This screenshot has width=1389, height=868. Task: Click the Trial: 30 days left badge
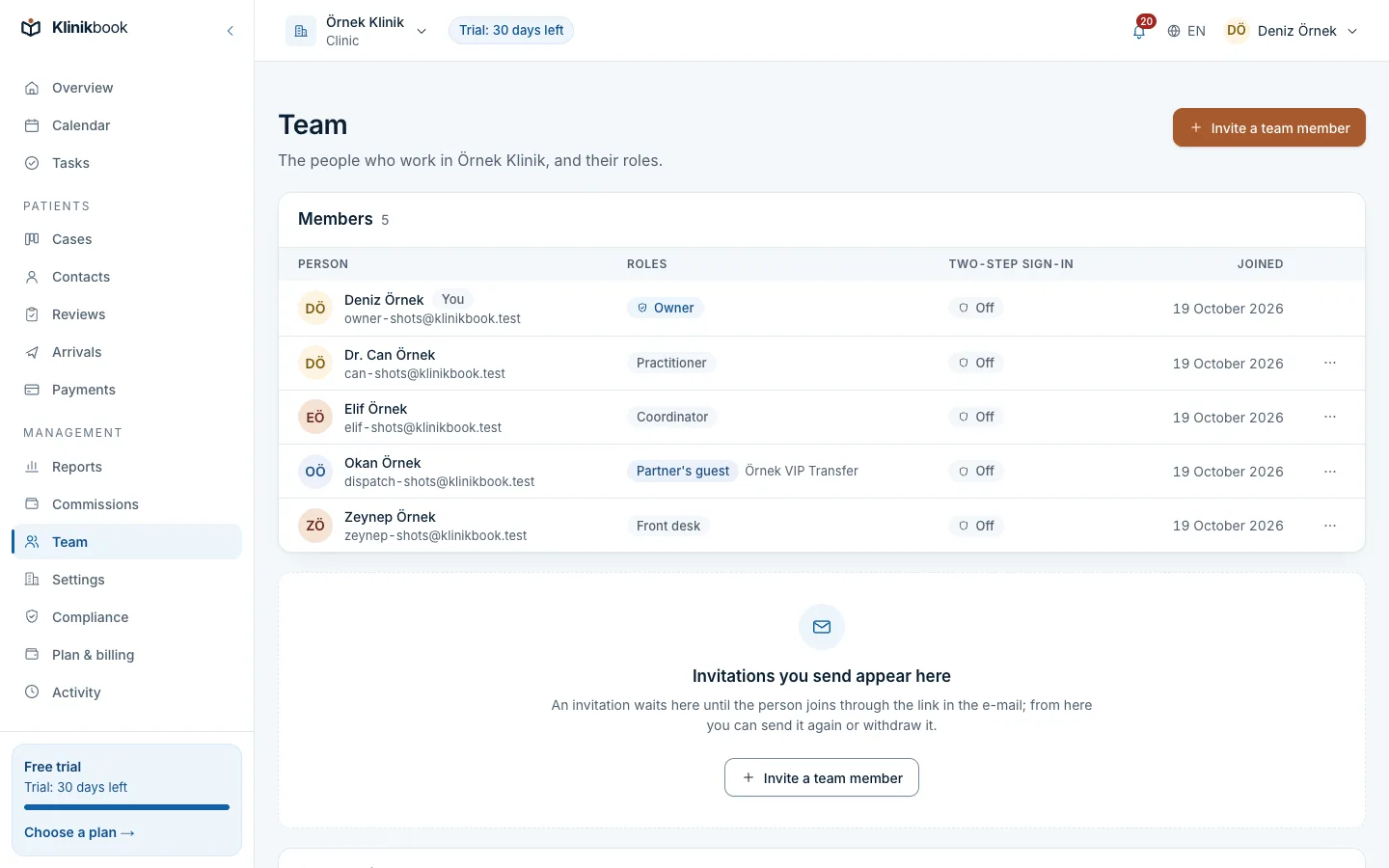point(511,30)
